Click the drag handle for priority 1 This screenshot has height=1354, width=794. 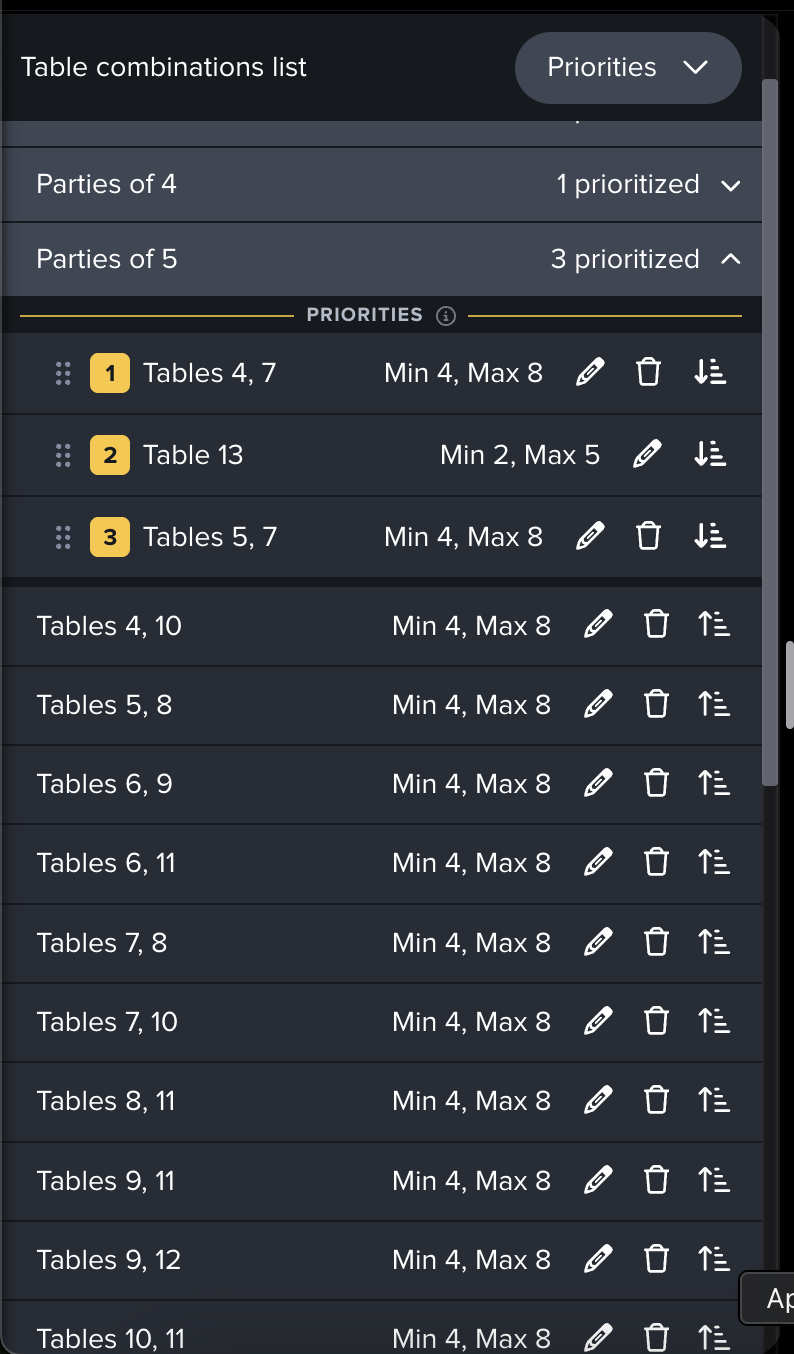click(63, 374)
